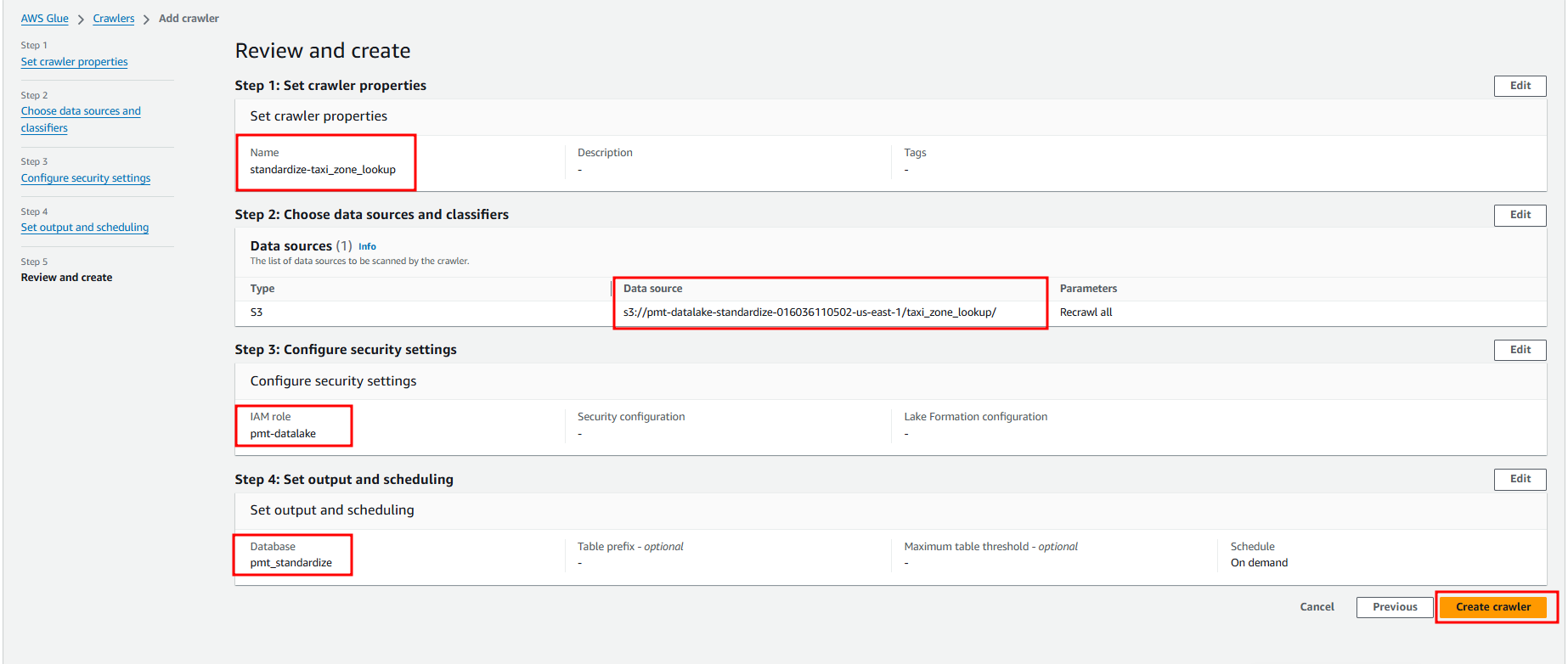Go back with the Previous button
The width and height of the screenshot is (1568, 664).
coord(1394,607)
